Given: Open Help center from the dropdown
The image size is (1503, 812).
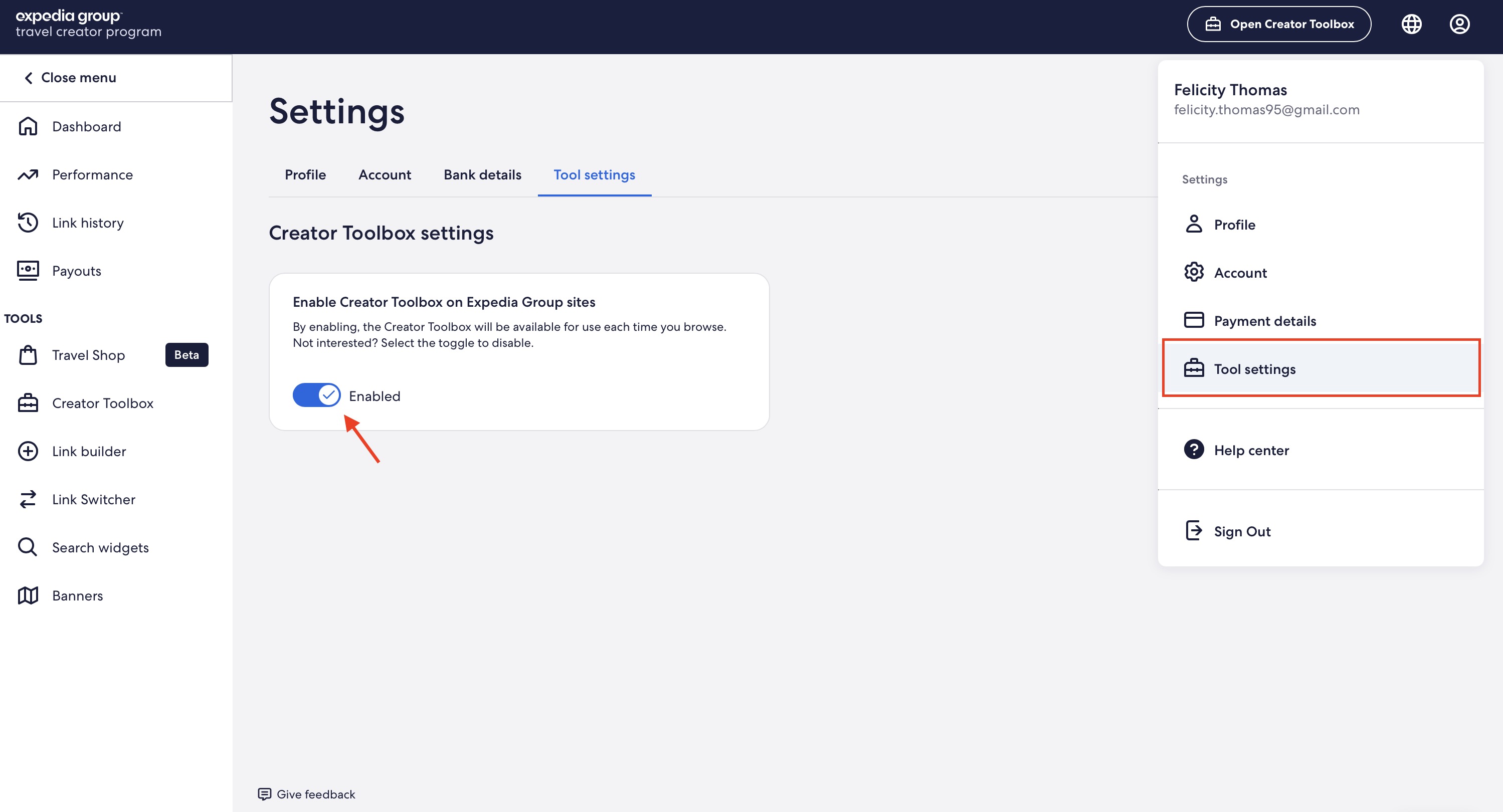Looking at the screenshot, I should 1251,450.
